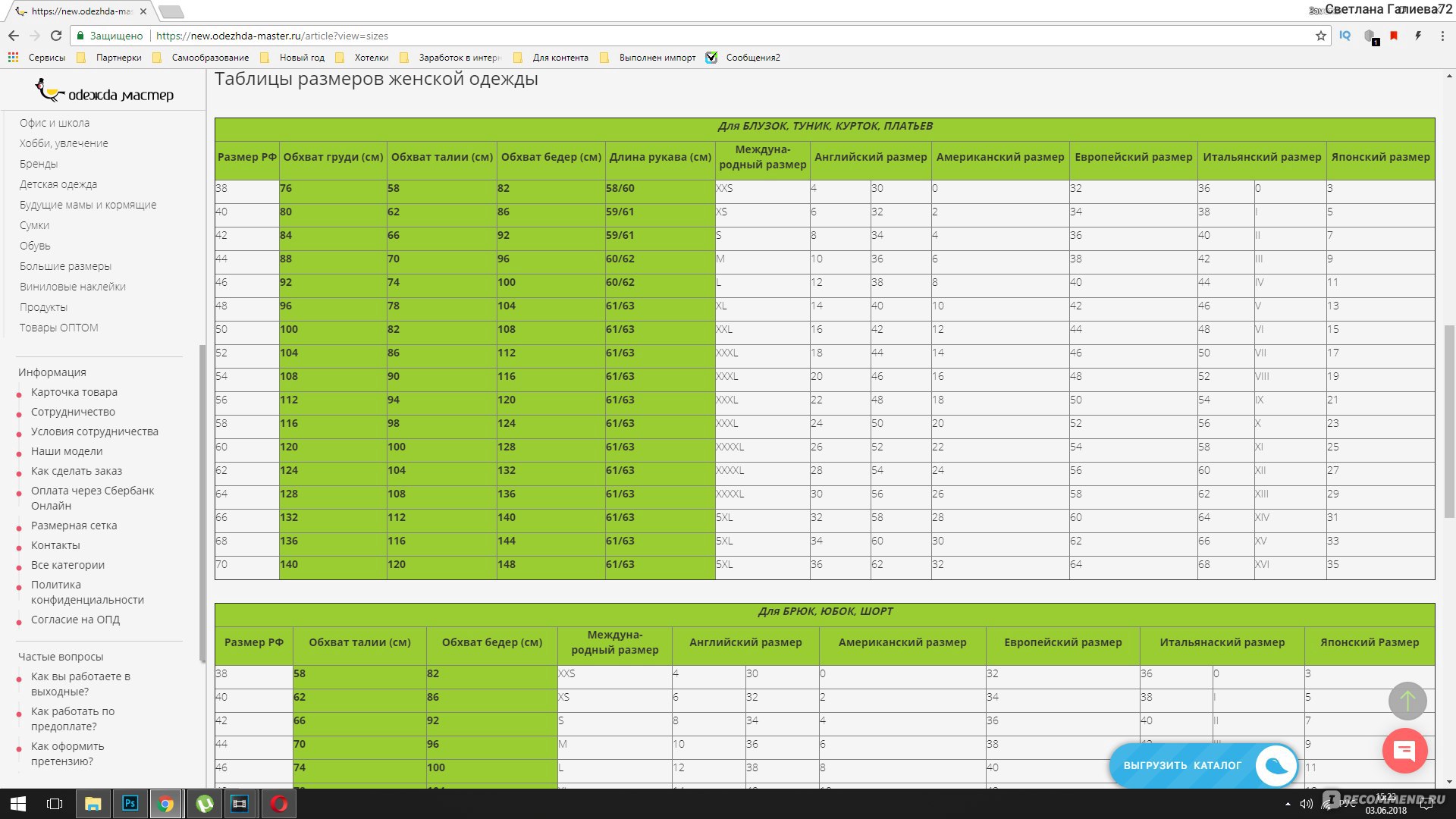
Task: Click the page vertical scrollbar thumb
Action: [x=1449, y=422]
